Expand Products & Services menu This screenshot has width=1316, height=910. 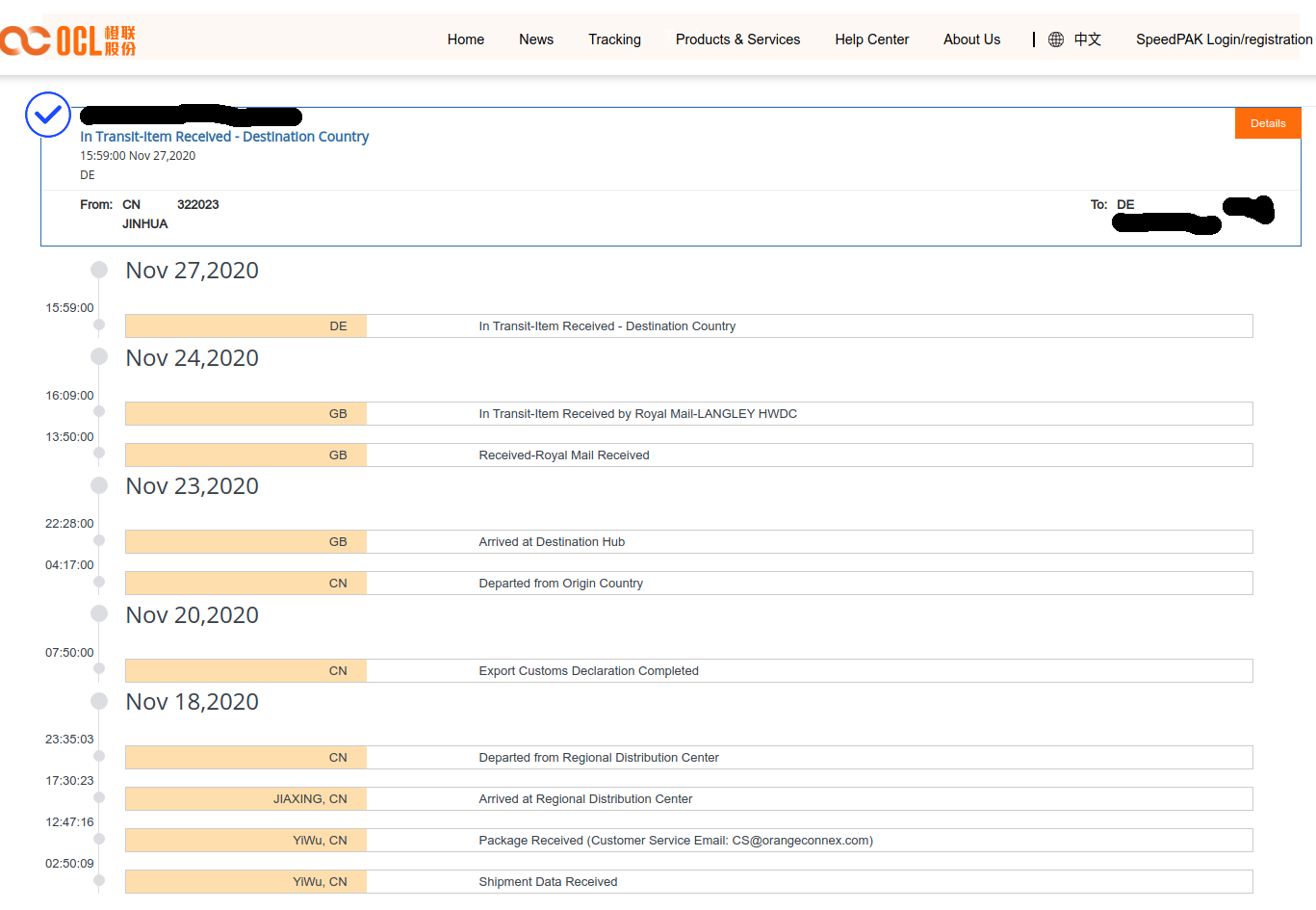coord(737,39)
